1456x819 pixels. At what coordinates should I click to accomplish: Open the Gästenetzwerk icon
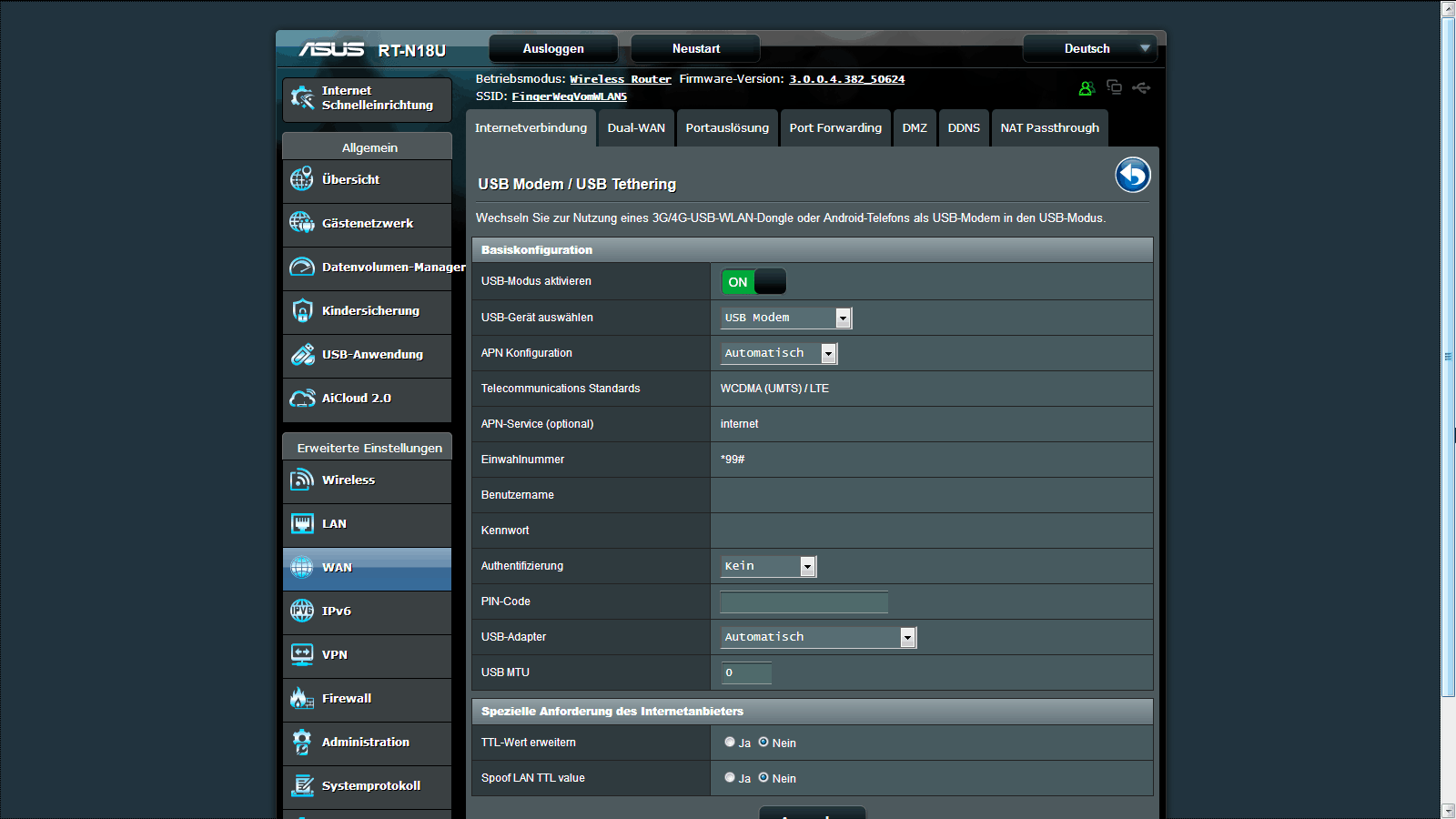[302, 223]
